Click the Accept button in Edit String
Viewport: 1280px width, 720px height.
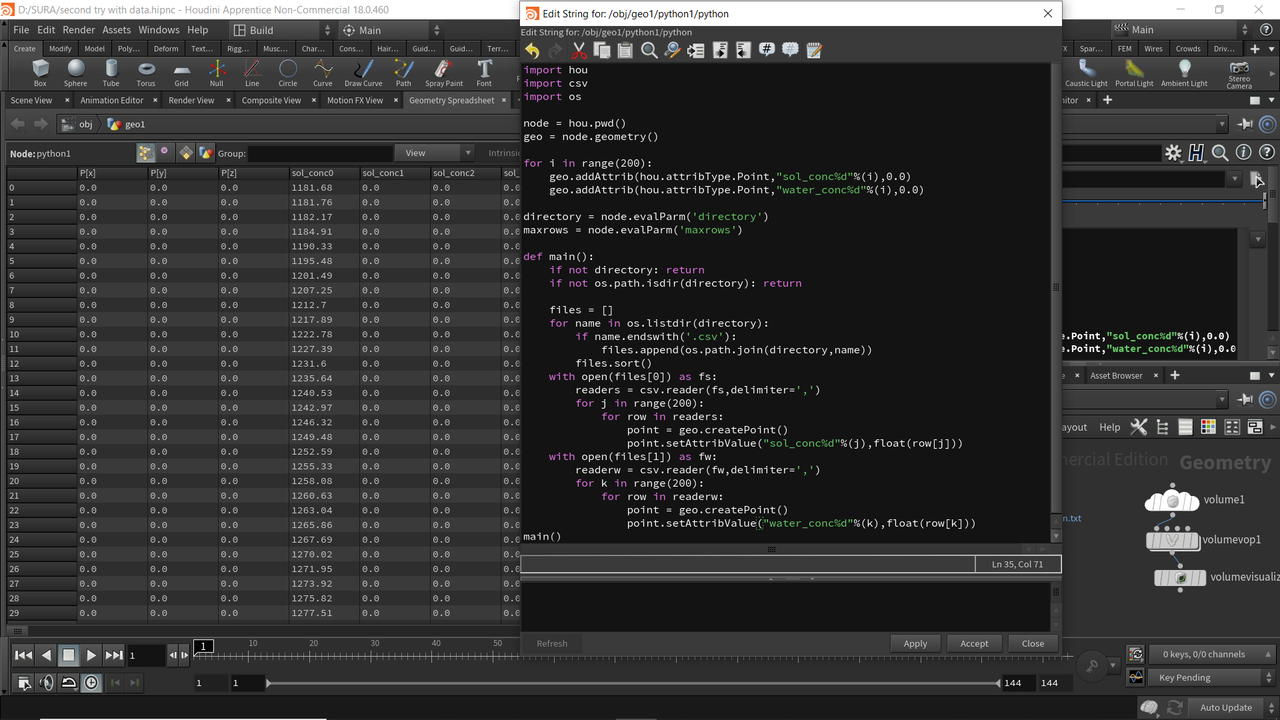point(974,643)
